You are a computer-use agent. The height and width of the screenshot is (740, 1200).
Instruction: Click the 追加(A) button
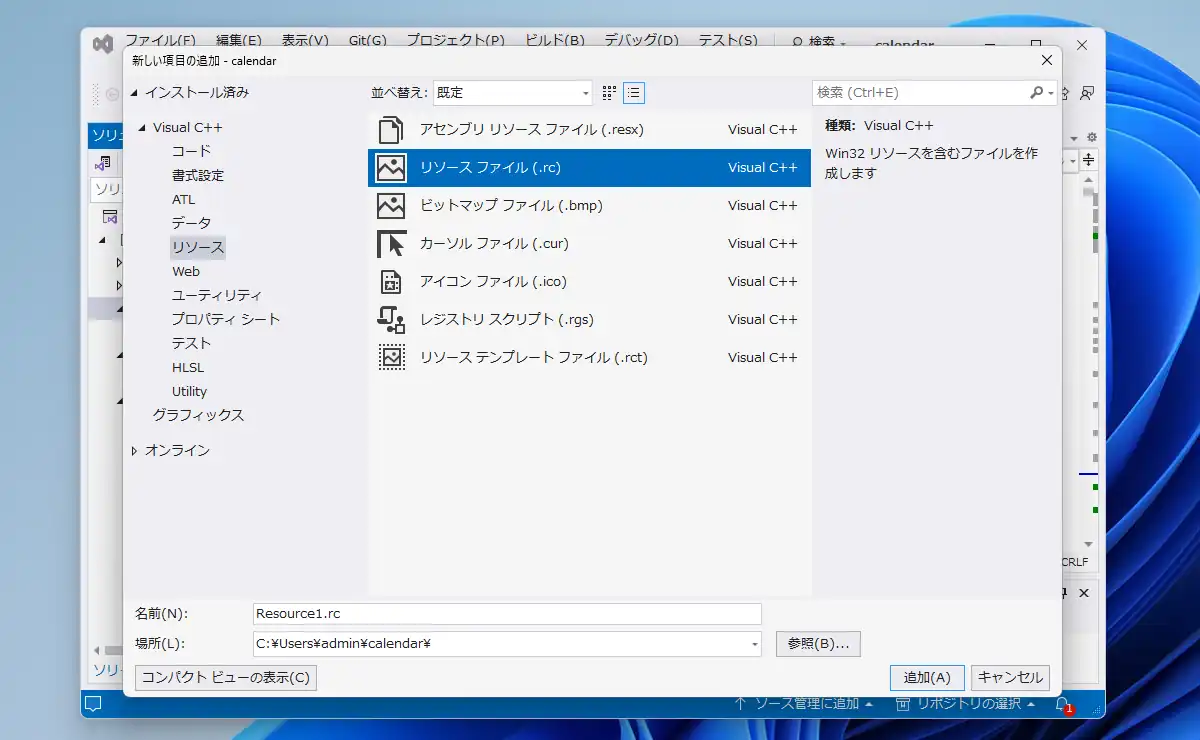(927, 677)
